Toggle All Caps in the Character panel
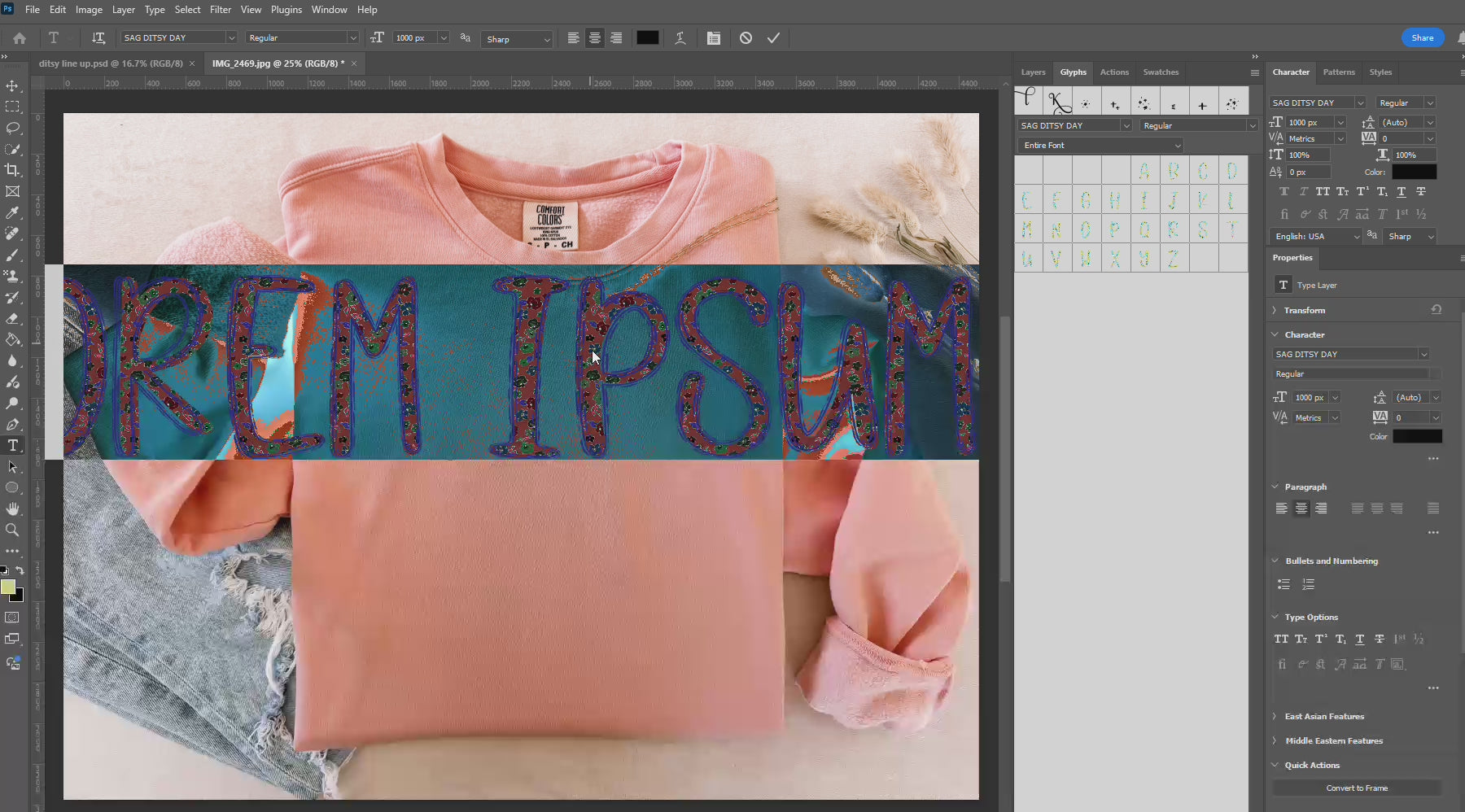1465x812 pixels. 1323,192
